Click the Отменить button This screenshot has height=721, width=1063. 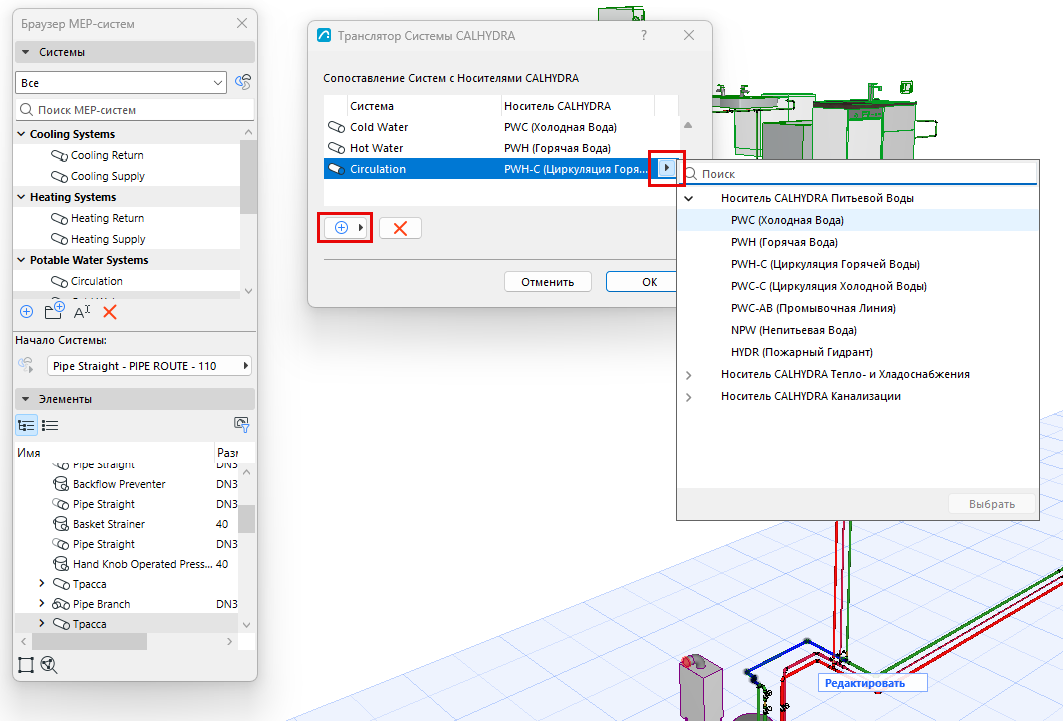click(548, 282)
